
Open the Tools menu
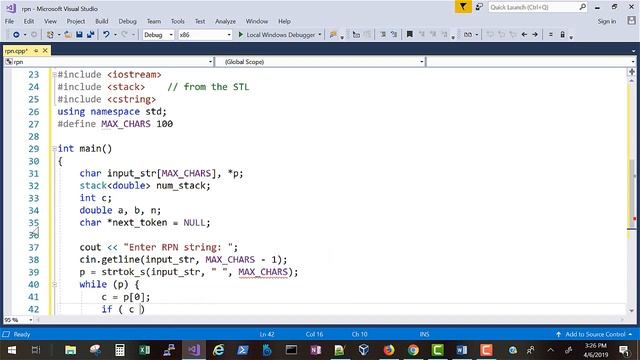click(x=178, y=21)
